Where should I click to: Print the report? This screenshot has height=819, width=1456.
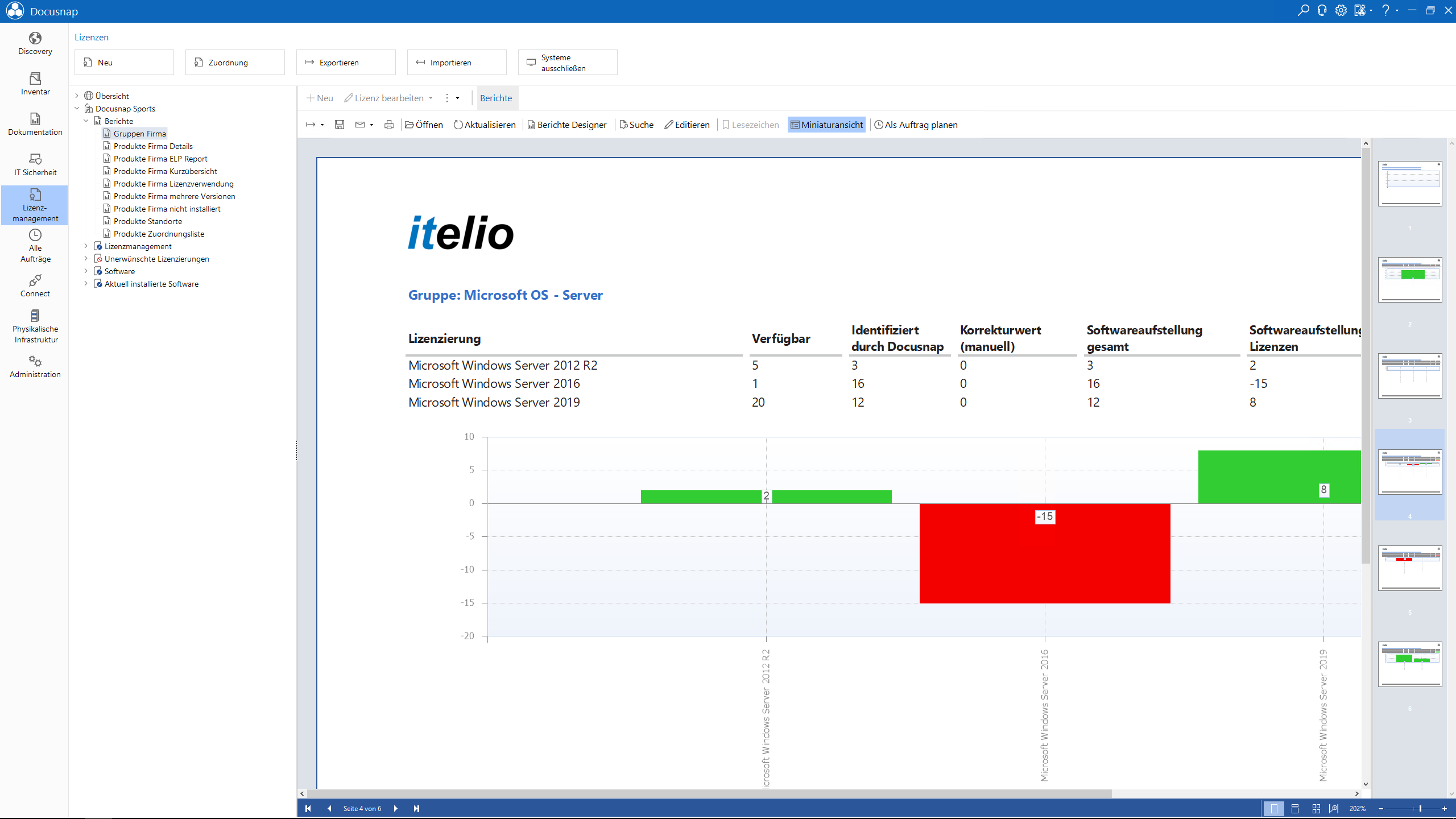click(x=389, y=125)
